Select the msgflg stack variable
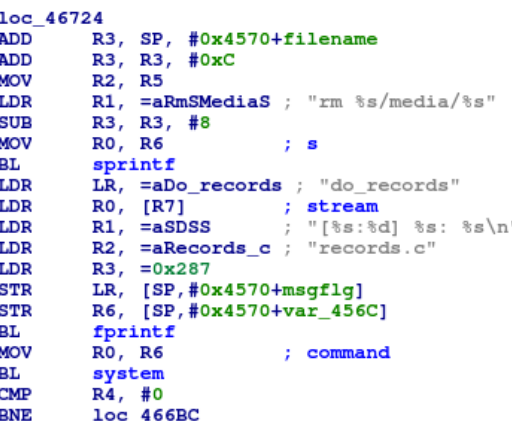 tap(319, 290)
